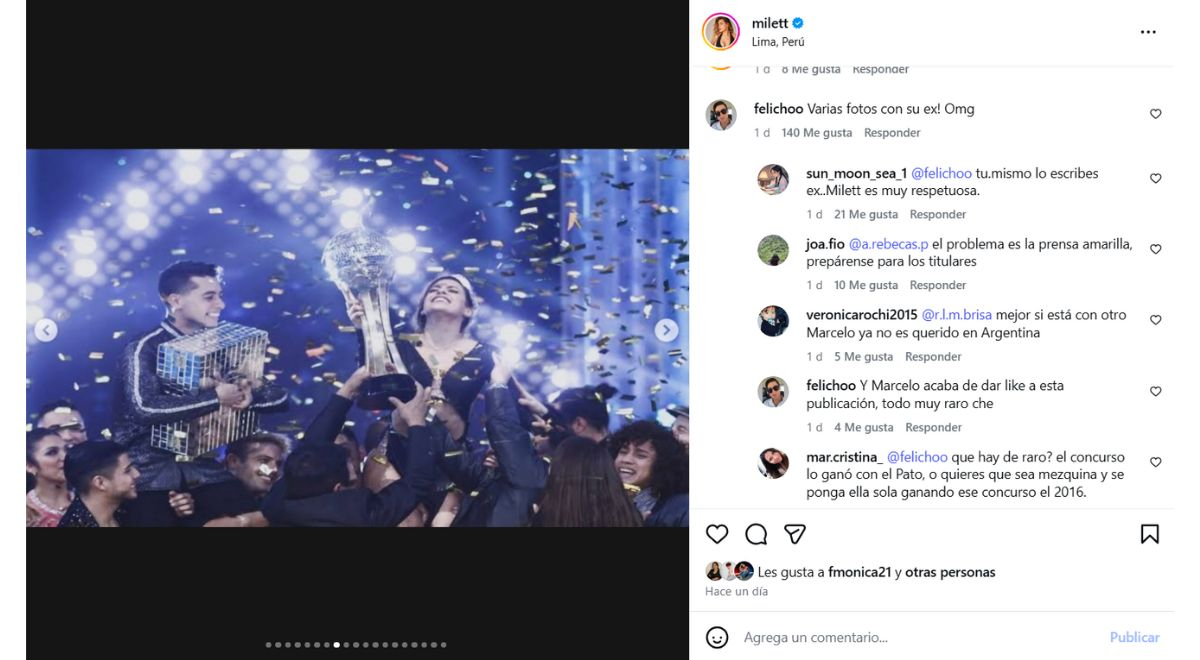The image size is (1200, 660).
Task: Click Responder under joa.fio's comment
Action: click(938, 286)
